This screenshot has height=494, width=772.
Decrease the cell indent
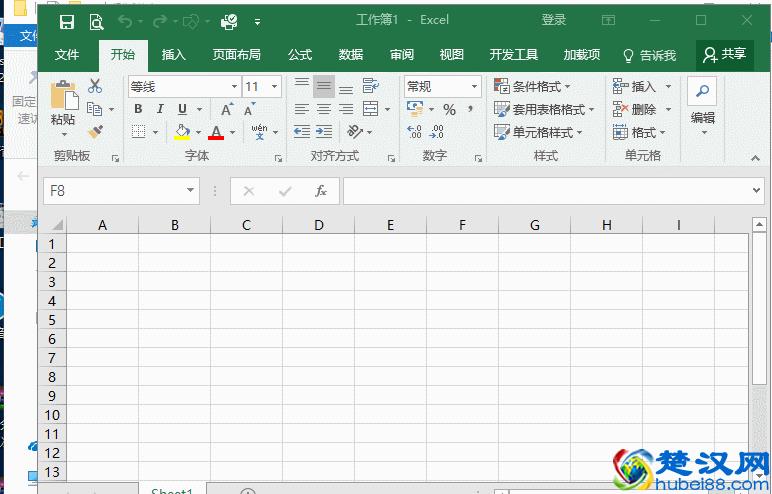click(302, 132)
